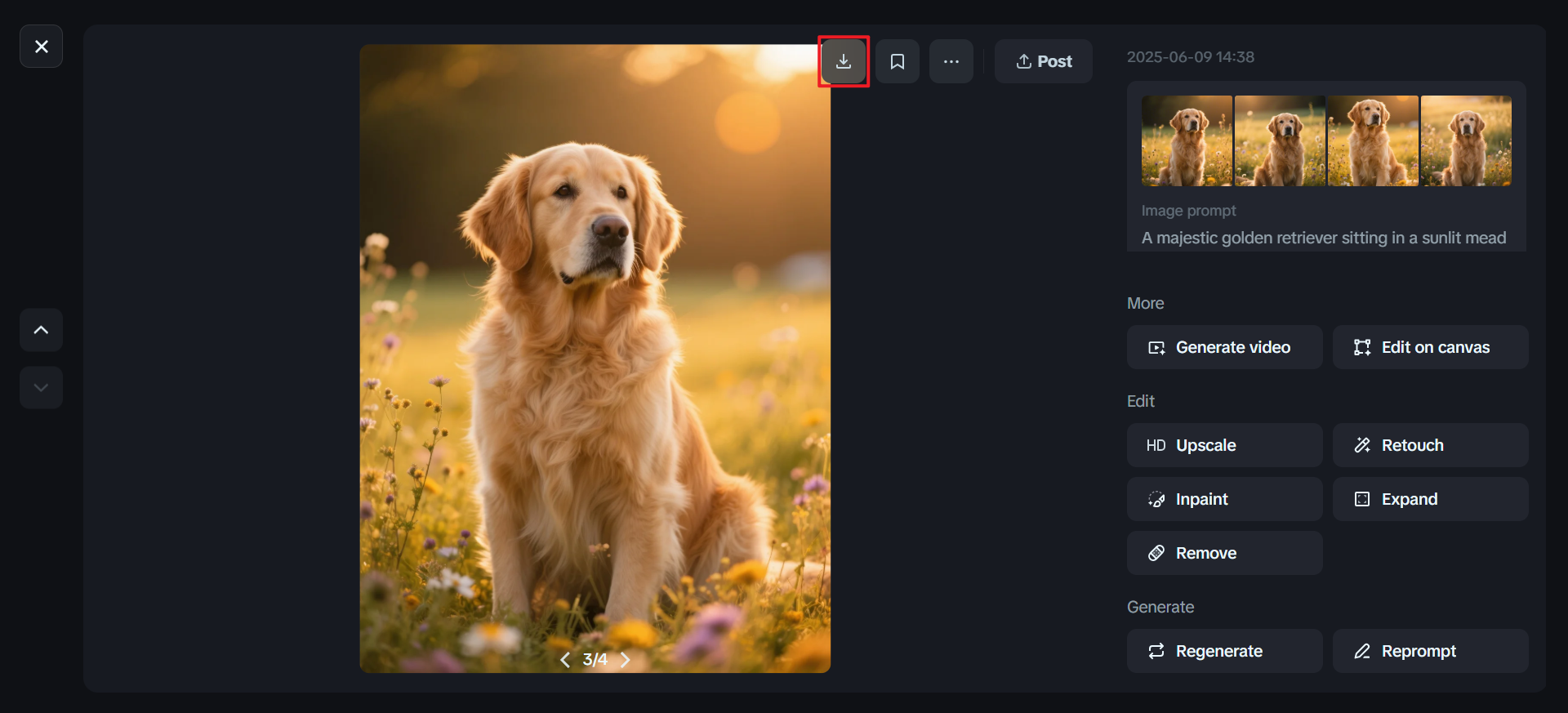Image resolution: width=1568 pixels, height=713 pixels.
Task: Click the main golden retriever preview image
Action: point(595,359)
